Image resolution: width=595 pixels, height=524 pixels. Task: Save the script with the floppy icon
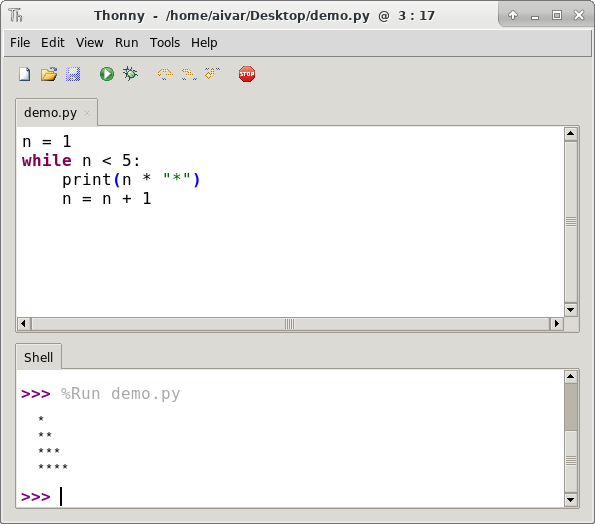[73, 74]
